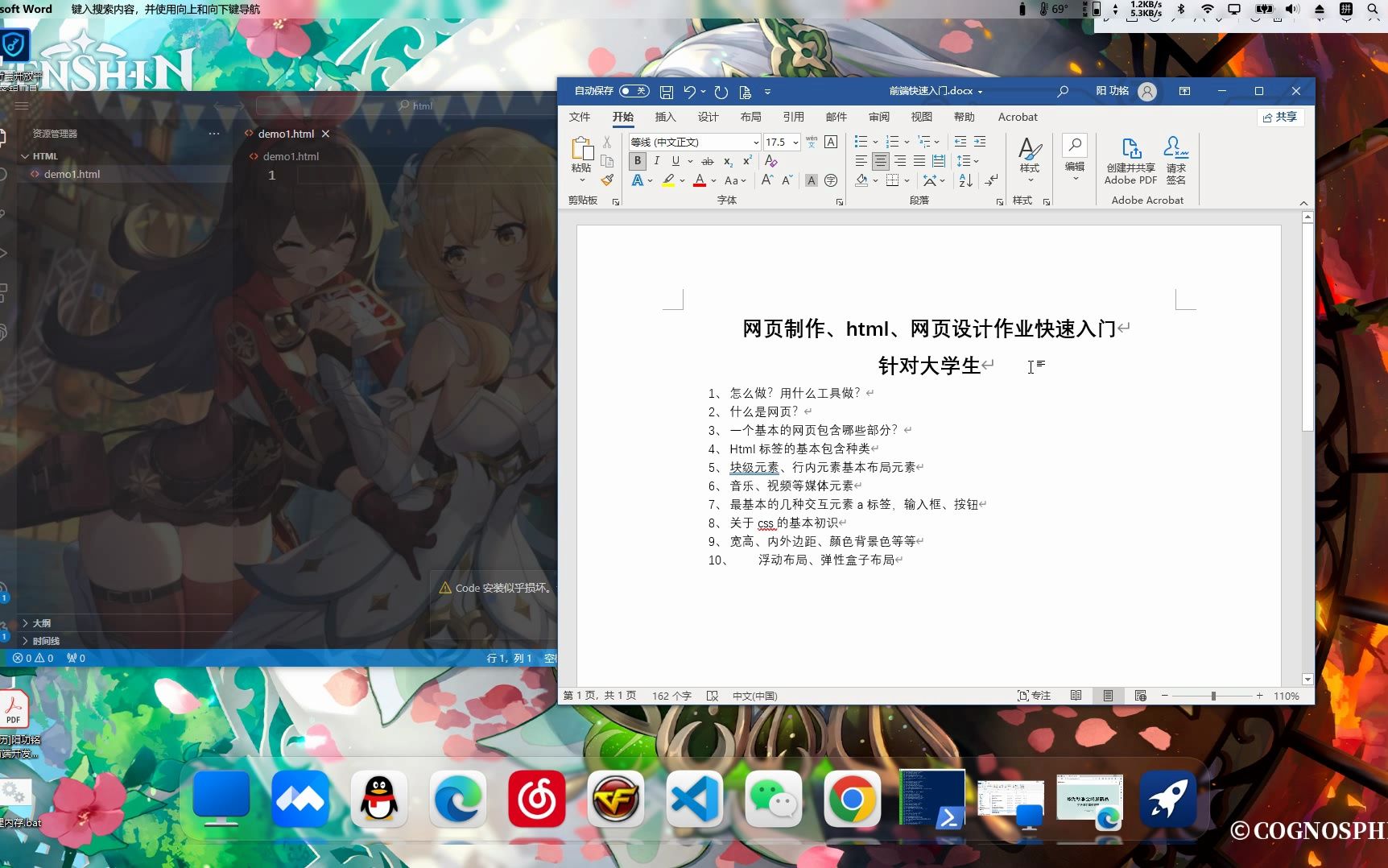Click the Format Painter brush icon

coord(607,180)
